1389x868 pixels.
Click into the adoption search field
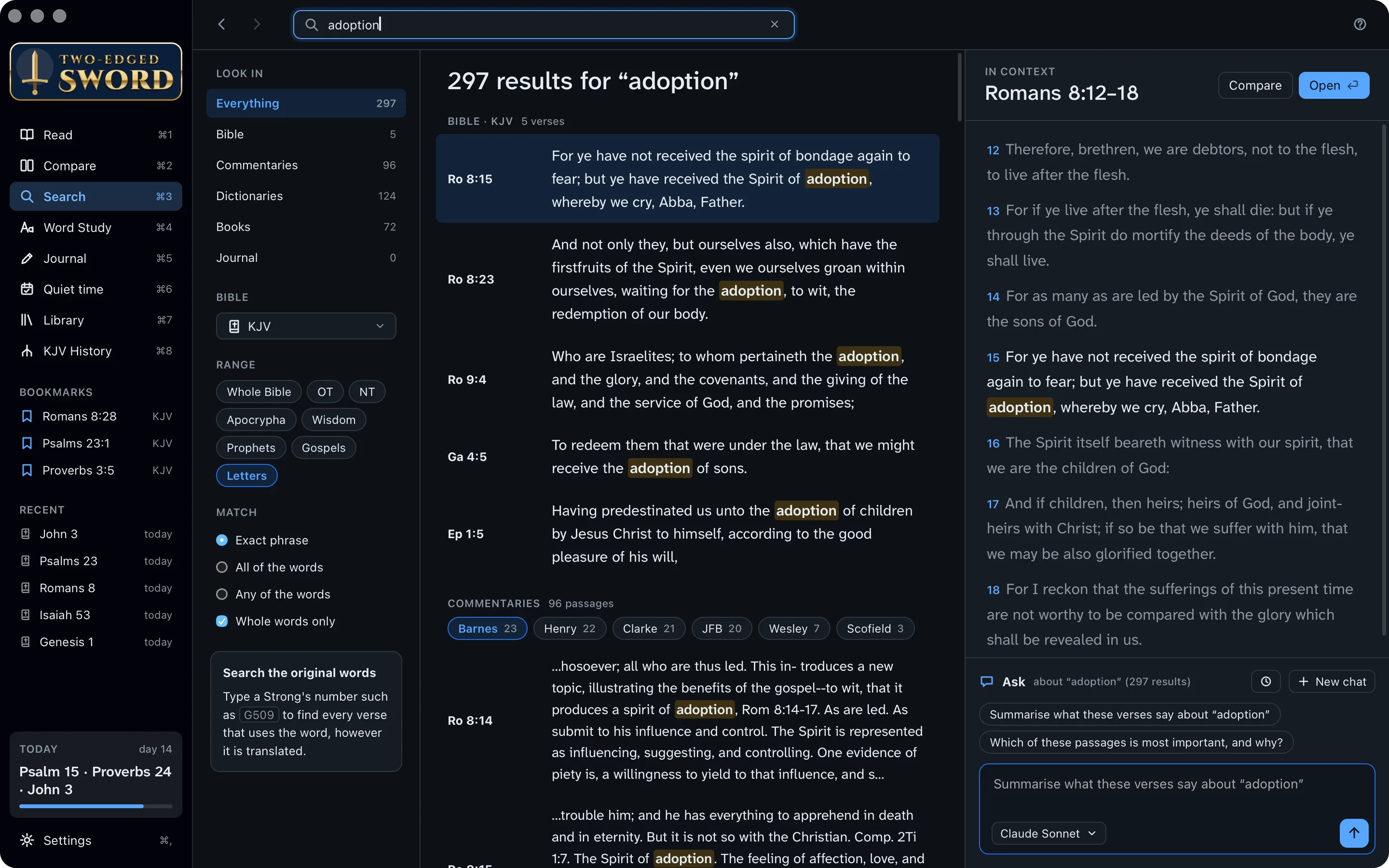point(544,24)
